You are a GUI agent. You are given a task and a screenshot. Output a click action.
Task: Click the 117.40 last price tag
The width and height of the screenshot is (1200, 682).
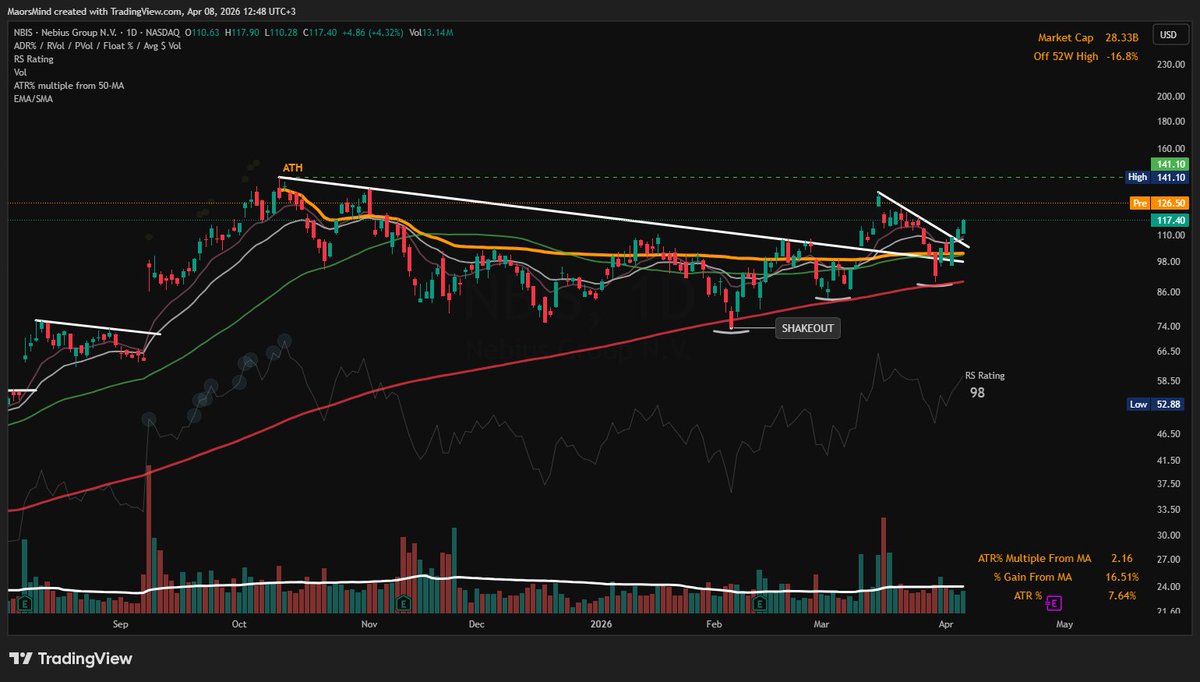click(1170, 219)
